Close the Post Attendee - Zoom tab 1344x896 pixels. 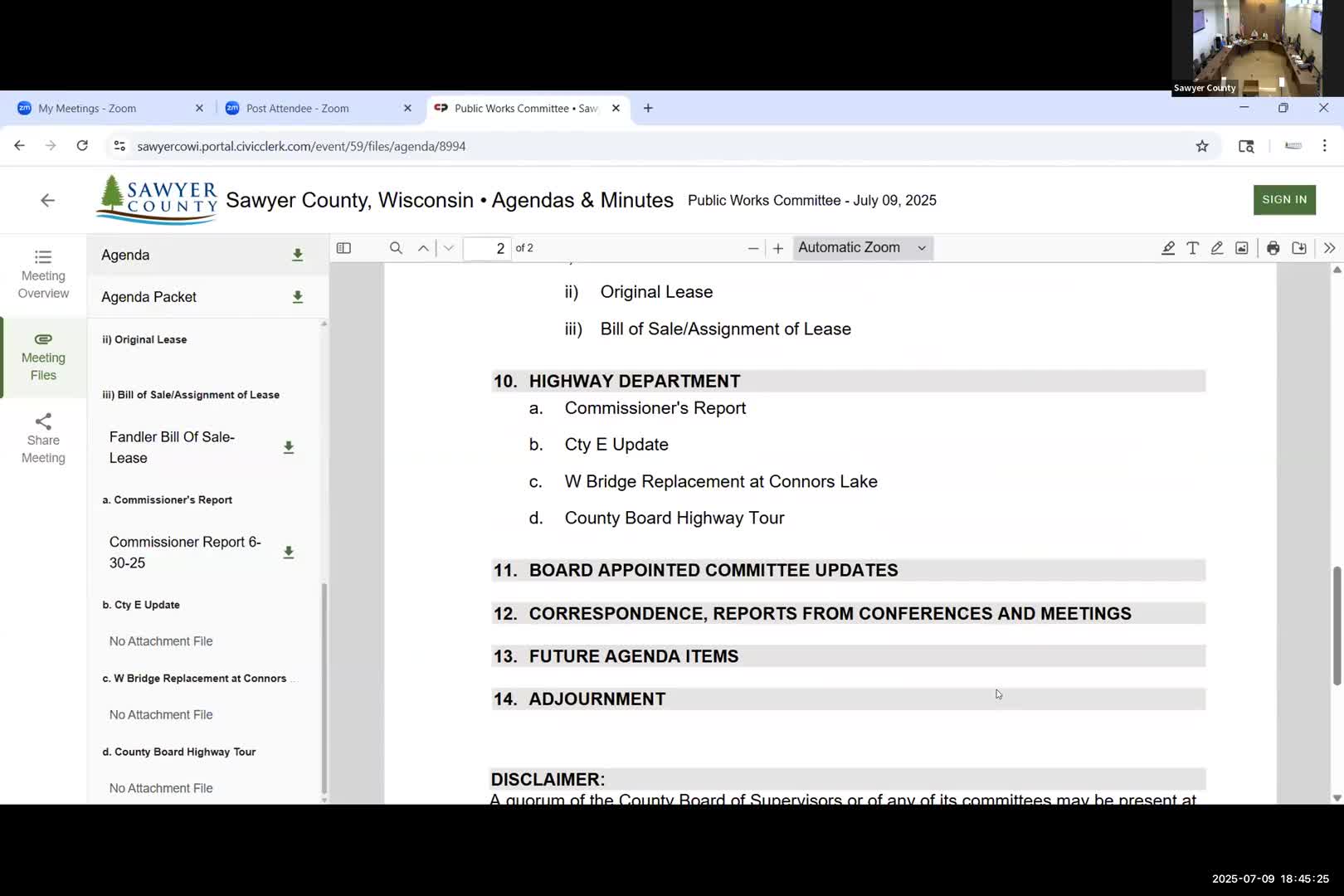tap(407, 109)
